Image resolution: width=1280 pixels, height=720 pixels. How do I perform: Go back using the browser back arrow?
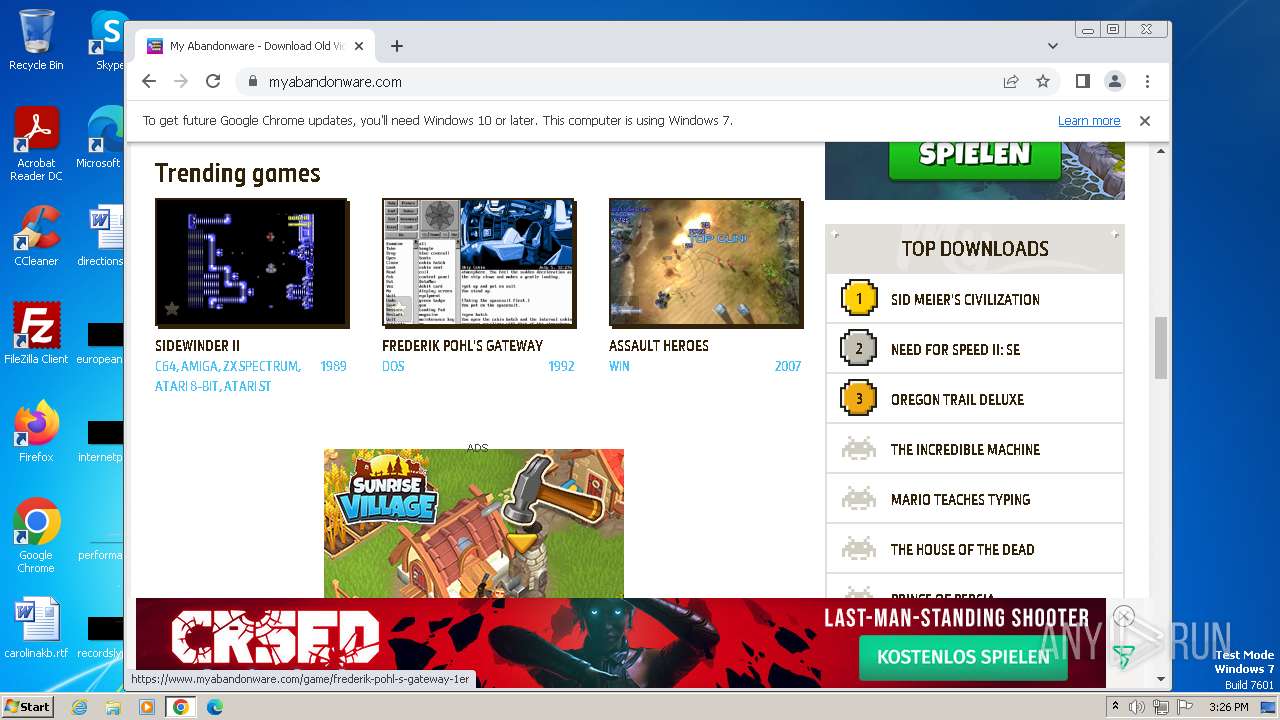(149, 81)
